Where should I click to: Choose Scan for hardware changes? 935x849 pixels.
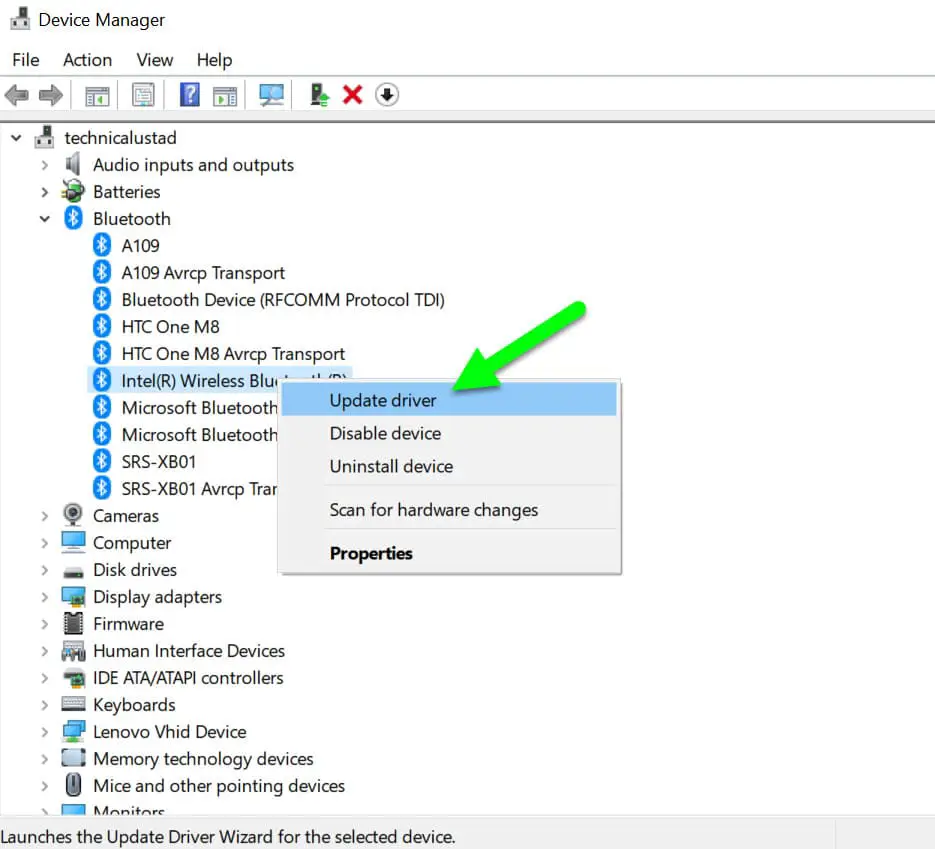[449, 510]
